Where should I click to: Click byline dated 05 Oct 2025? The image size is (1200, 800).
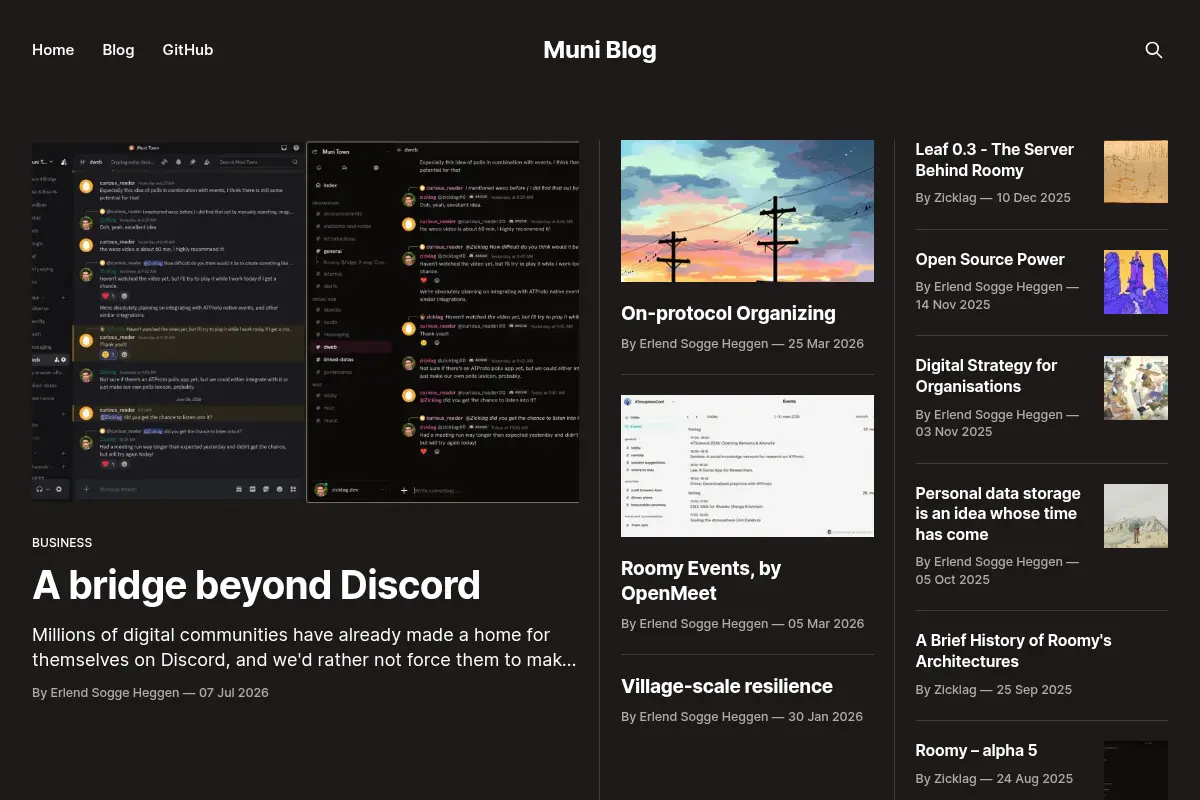(x=997, y=571)
